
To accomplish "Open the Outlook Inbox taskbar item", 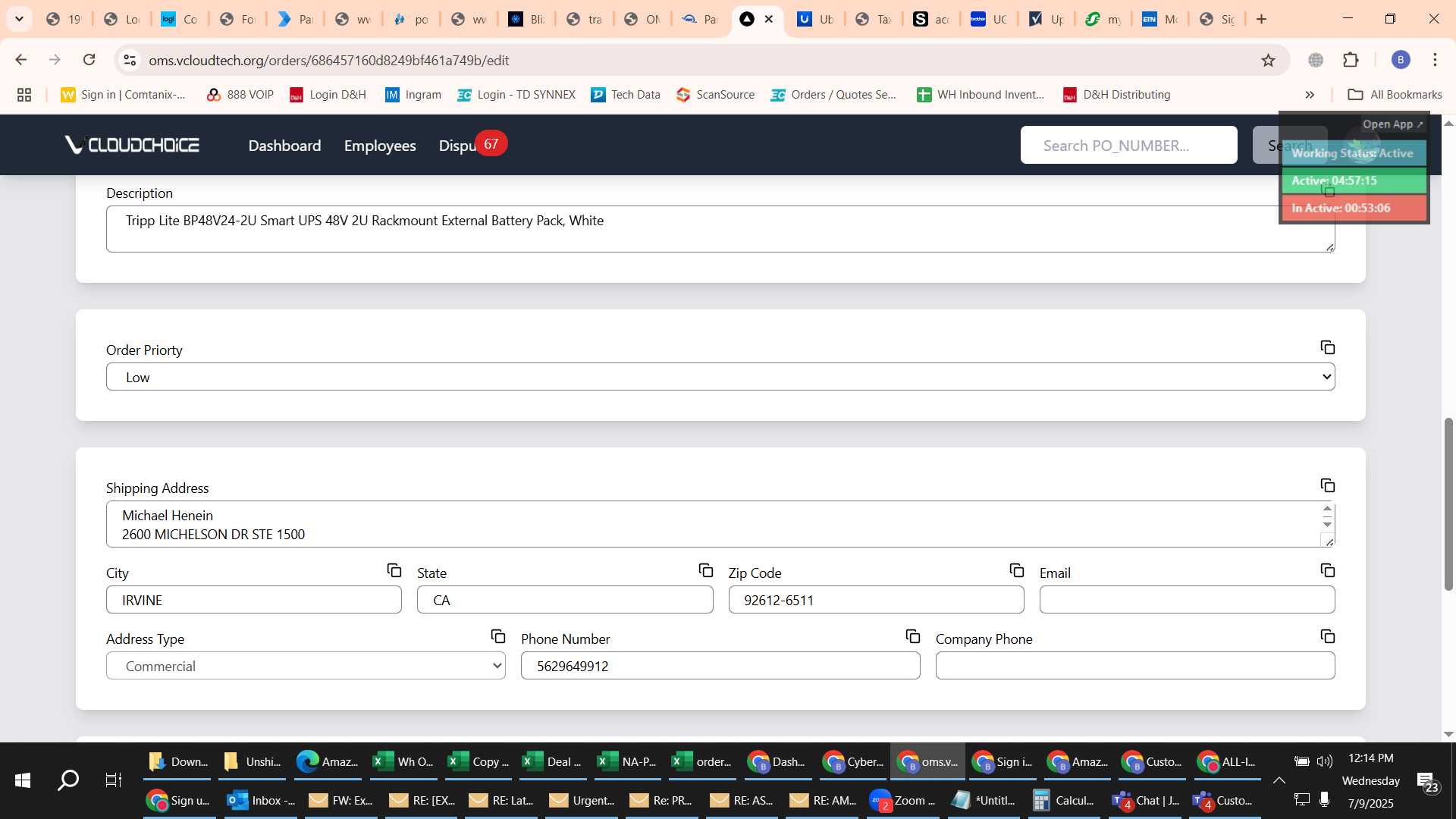I will tap(262, 800).
